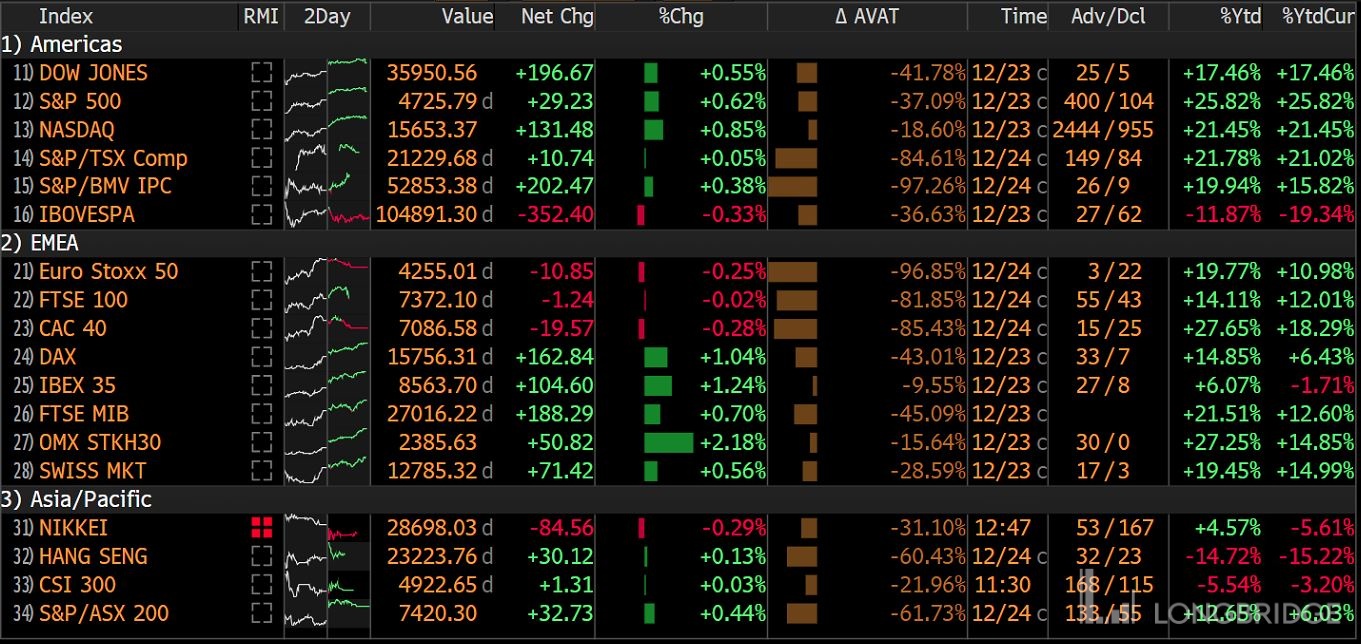Select the Euro Stoxx 50 2Day sparkline

327,271
